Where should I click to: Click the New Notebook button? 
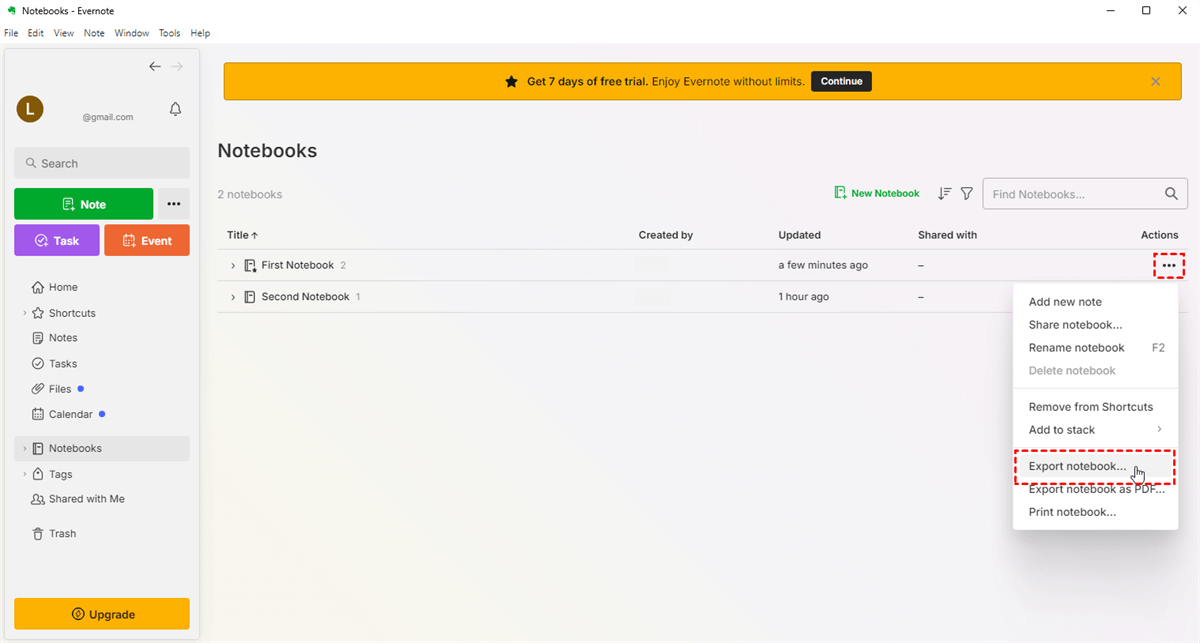tap(877, 193)
